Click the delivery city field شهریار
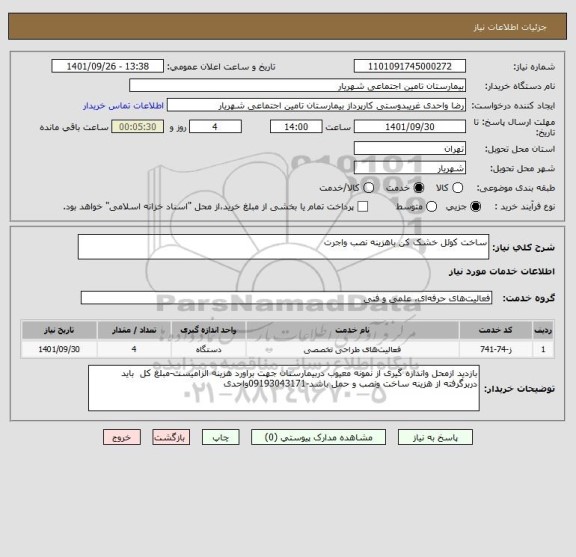The height and width of the screenshot is (557, 576). coord(410,168)
